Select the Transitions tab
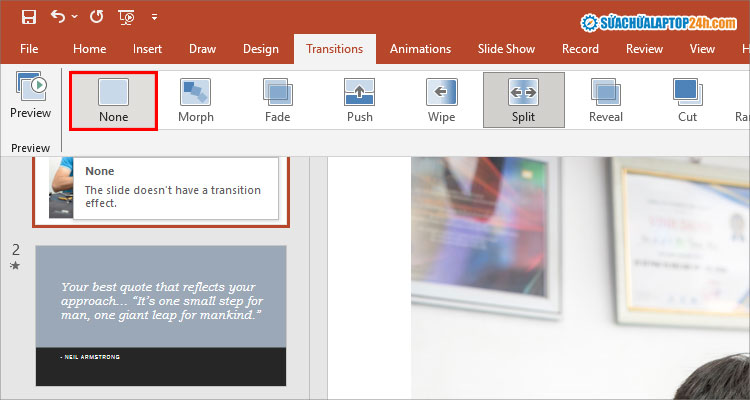Viewport: 750px width, 400px height. [x=334, y=49]
